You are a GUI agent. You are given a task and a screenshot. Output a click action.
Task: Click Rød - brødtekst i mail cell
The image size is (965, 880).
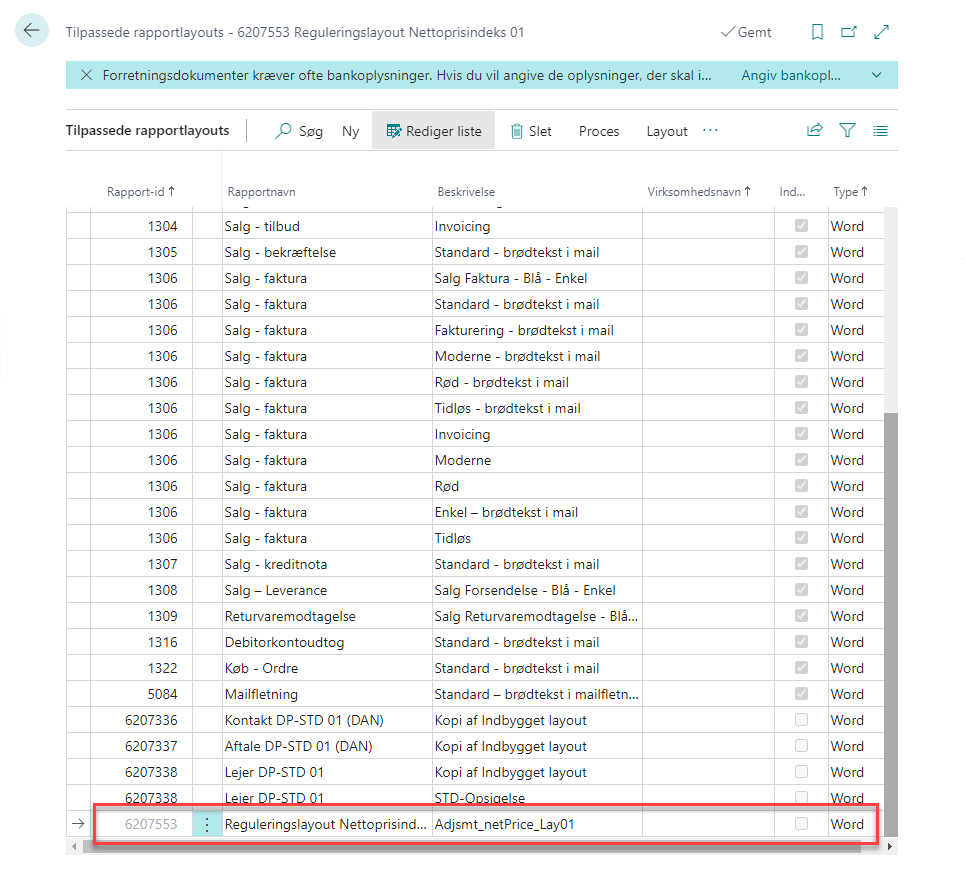tap(537, 382)
